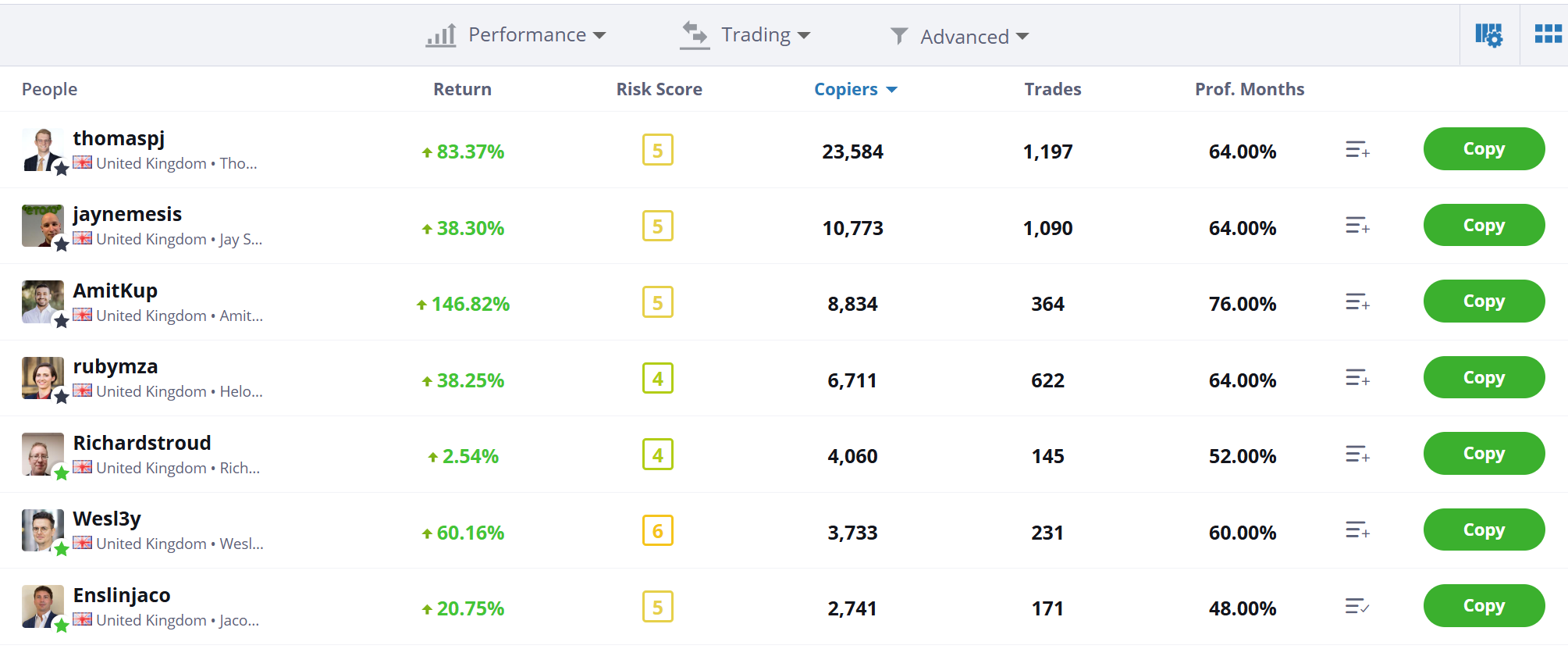The width and height of the screenshot is (1568, 649).
Task: Switch to card grid view
Action: pyautogui.click(x=1547, y=34)
